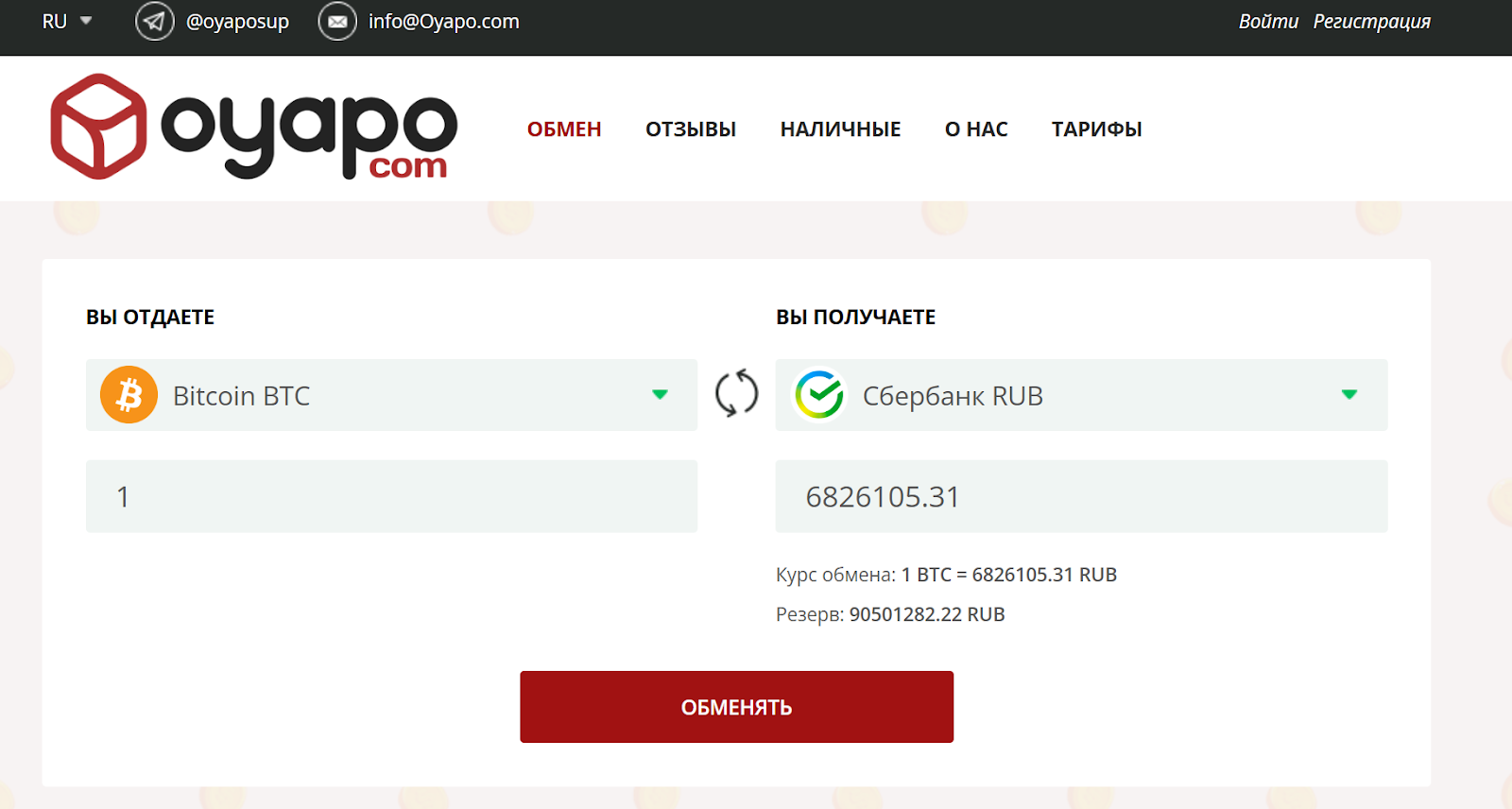Go to the ОТЗЫВЫ page
Image resolution: width=1512 pixels, height=809 pixels.
(691, 129)
